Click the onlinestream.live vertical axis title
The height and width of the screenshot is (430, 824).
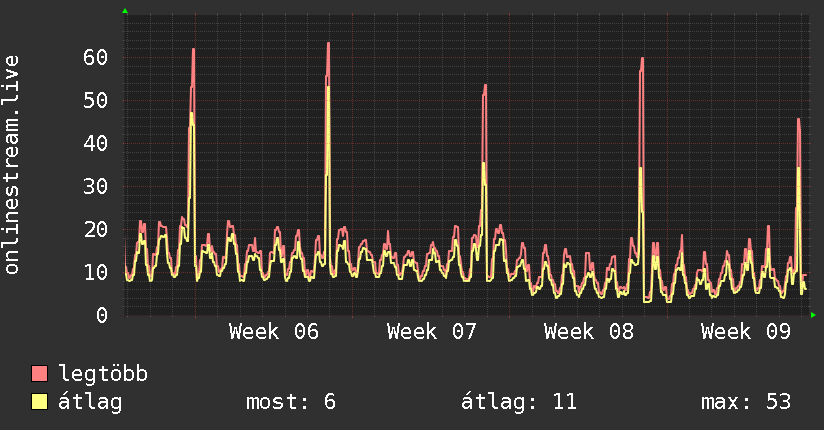(x=12, y=165)
